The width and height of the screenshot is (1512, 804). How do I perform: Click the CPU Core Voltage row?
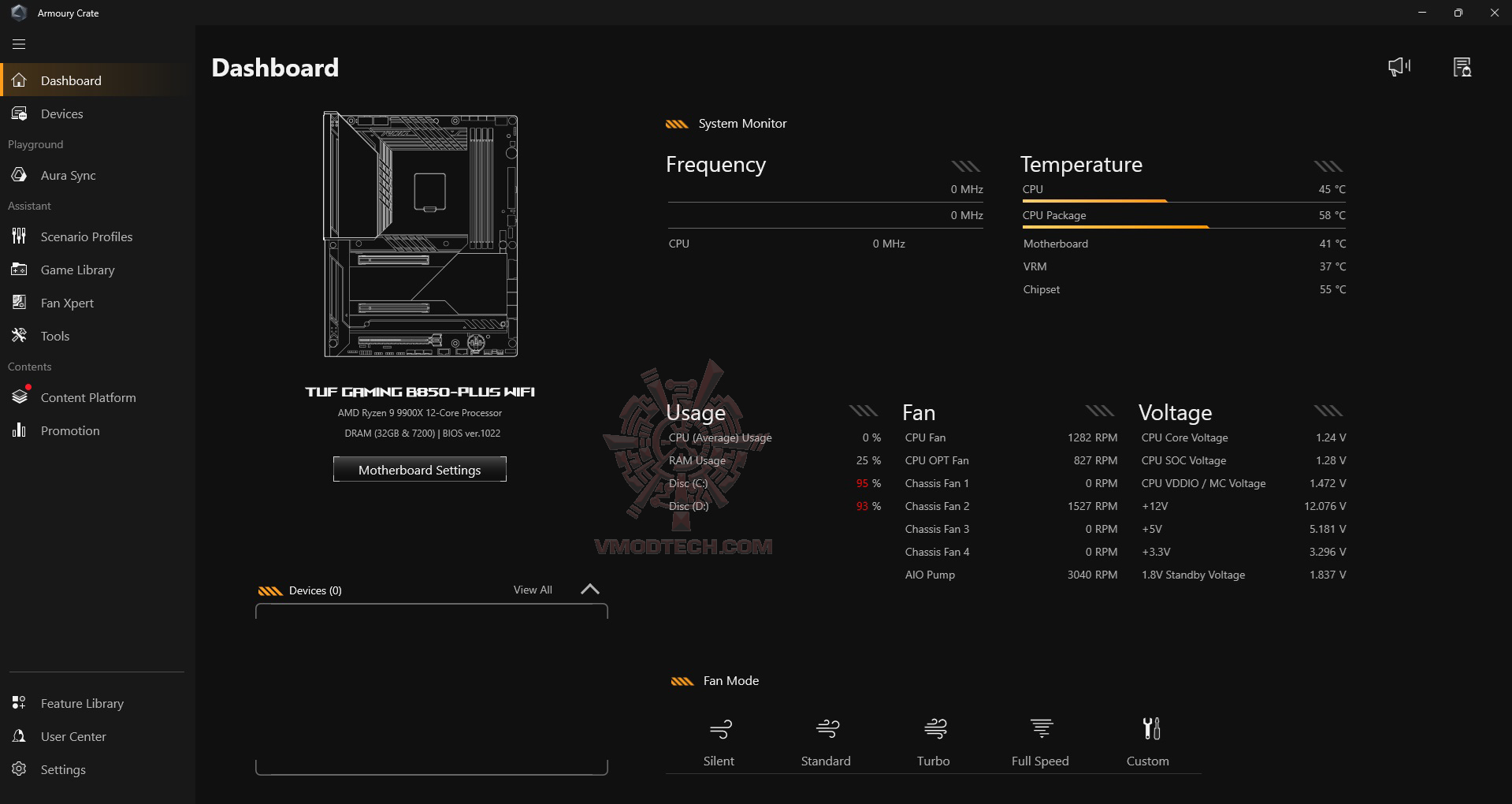(1243, 437)
